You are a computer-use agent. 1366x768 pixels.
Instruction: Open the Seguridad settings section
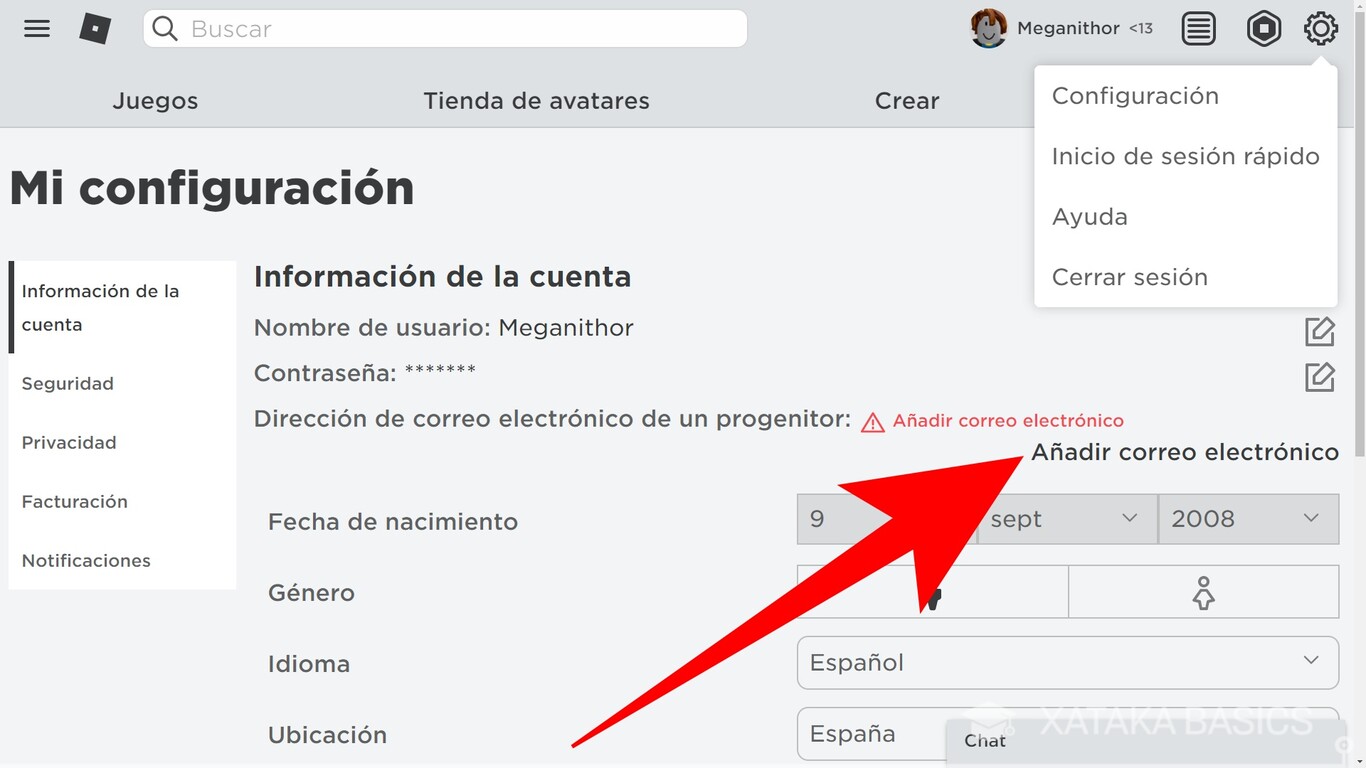67,383
